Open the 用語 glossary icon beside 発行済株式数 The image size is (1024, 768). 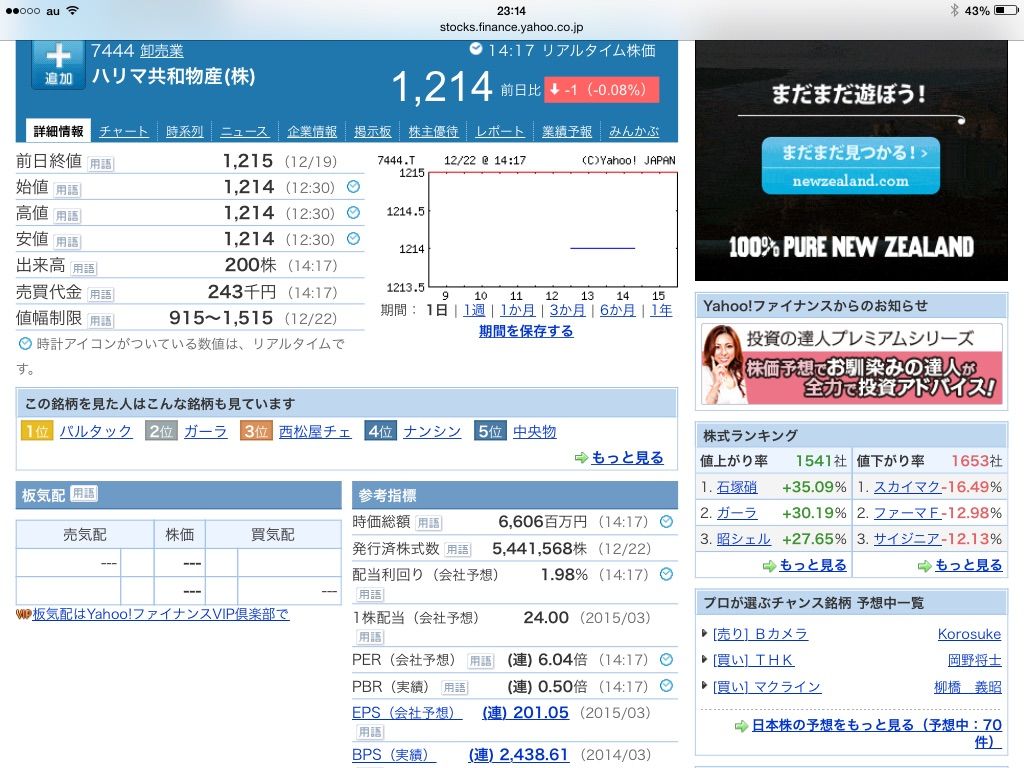tap(458, 550)
